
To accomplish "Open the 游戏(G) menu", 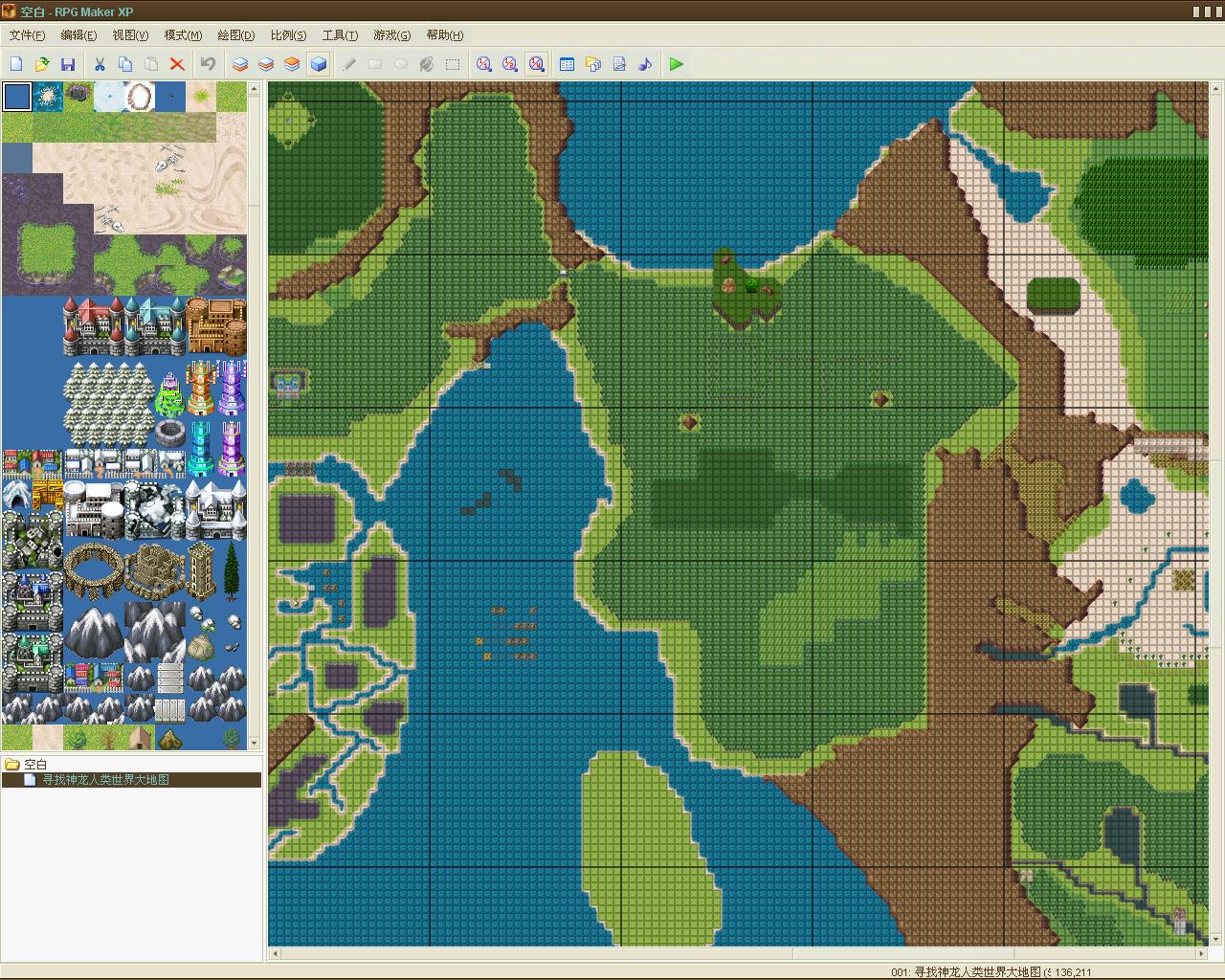I will click(392, 35).
